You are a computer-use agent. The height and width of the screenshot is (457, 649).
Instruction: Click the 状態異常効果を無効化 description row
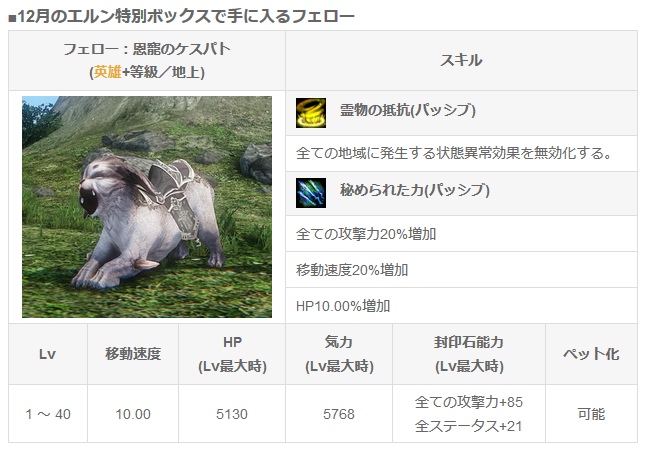pyautogui.click(x=462, y=154)
